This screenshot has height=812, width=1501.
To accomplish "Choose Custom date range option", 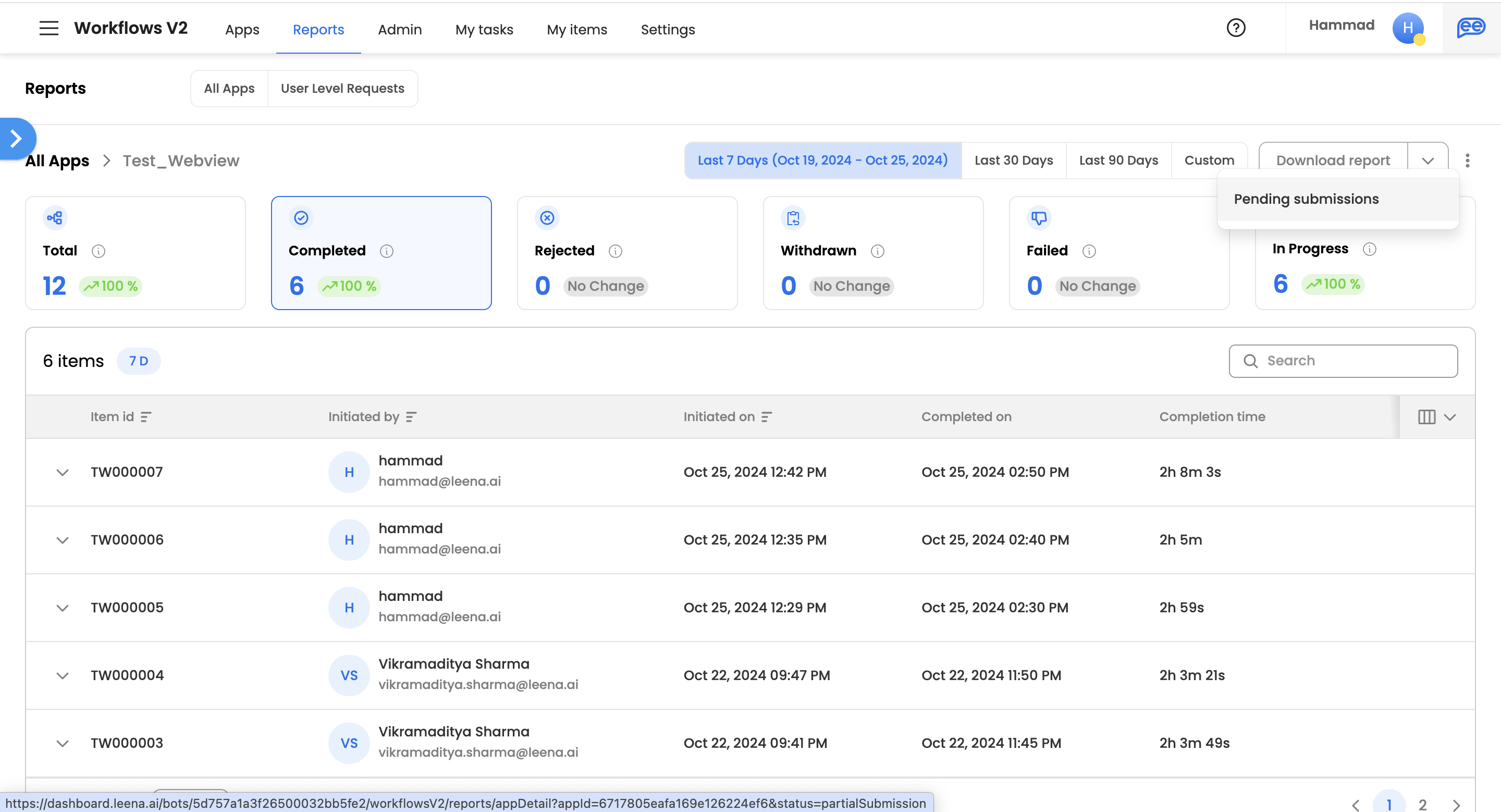I will click(x=1209, y=160).
